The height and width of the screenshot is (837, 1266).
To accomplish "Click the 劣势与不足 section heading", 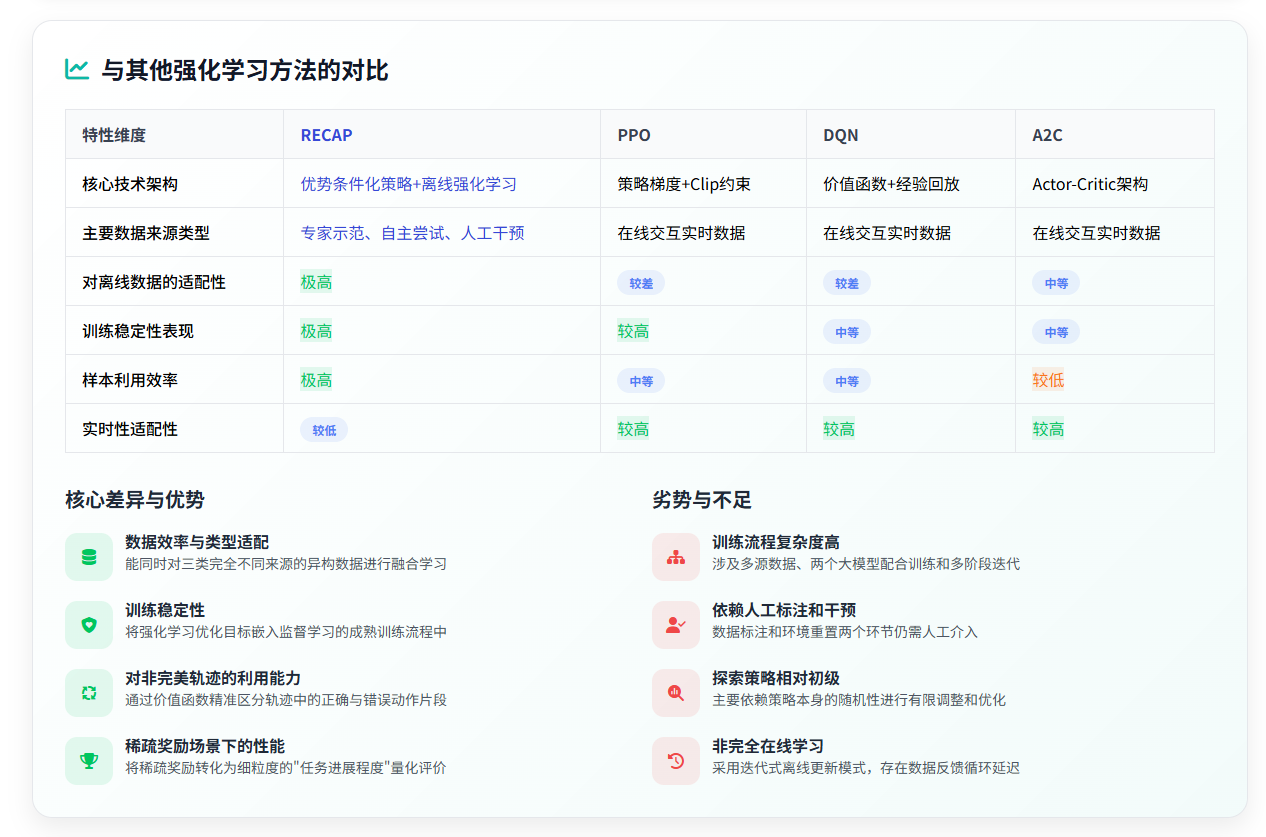I will 702,499.
